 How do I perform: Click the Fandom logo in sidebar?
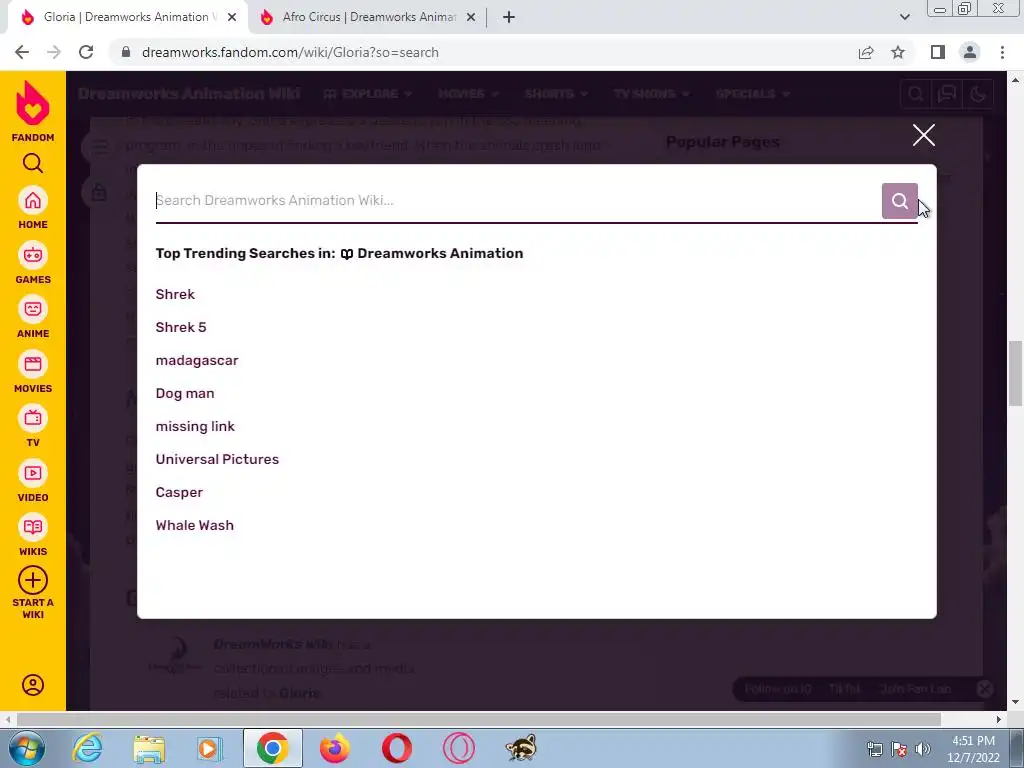33,111
